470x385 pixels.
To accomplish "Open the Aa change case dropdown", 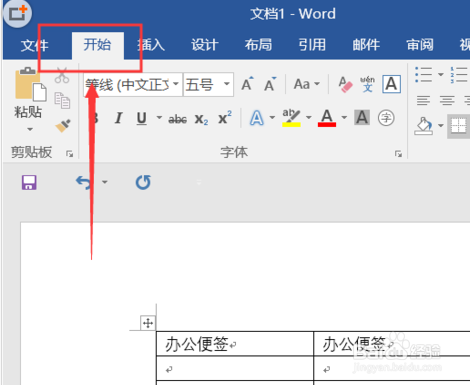I will 306,84.
